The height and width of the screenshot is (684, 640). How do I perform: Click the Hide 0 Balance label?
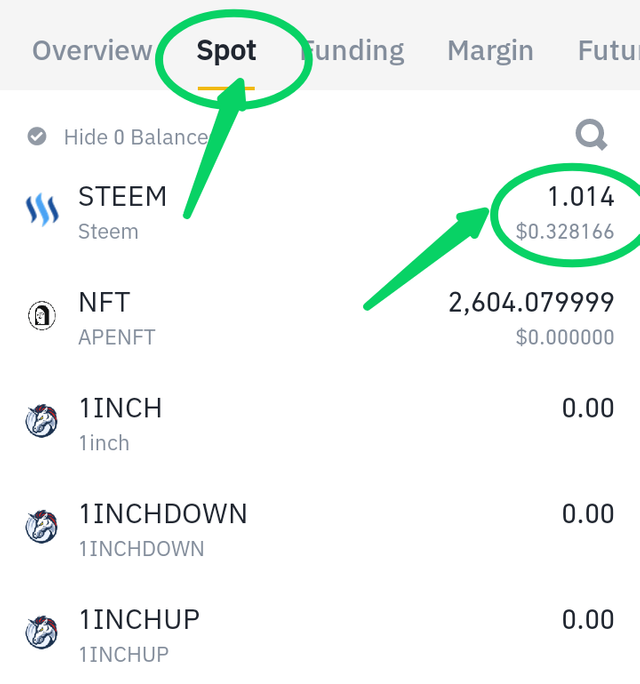pyautogui.click(x=136, y=137)
